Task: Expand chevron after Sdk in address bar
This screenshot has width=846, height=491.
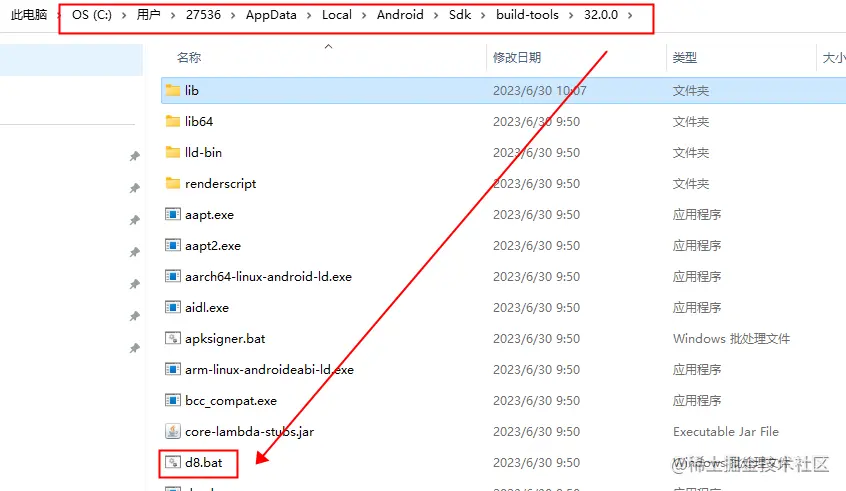Action: point(483,15)
